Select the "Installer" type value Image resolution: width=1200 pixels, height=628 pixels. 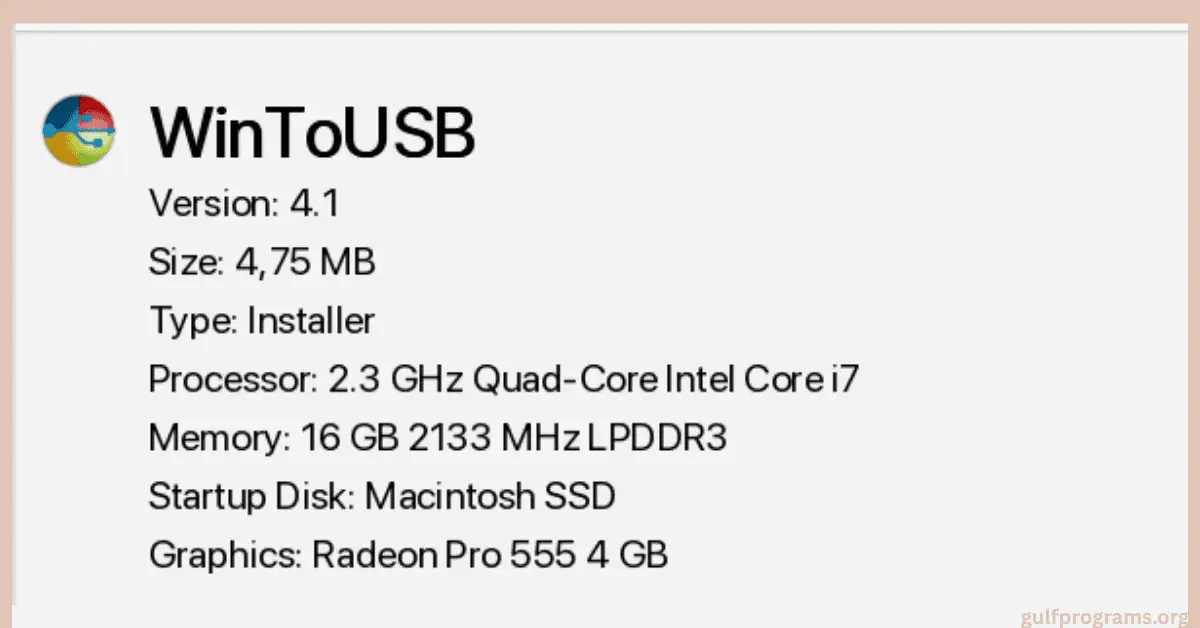(311, 321)
